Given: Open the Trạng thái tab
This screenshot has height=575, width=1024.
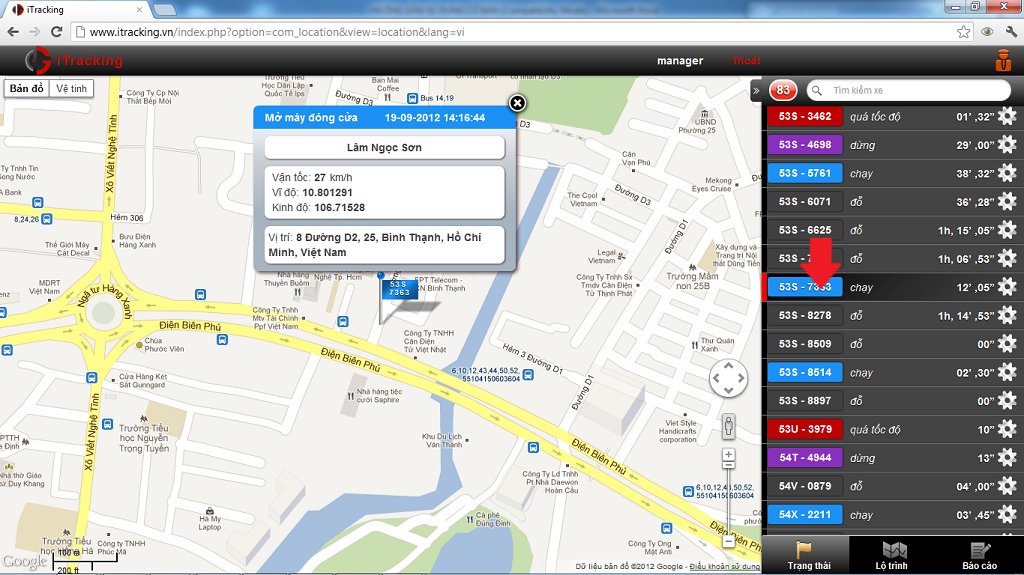Looking at the screenshot, I should [808, 556].
